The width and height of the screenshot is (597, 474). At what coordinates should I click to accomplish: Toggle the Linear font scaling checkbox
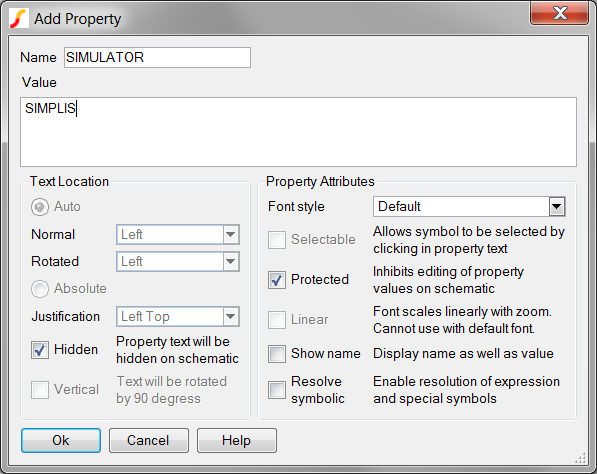click(277, 320)
